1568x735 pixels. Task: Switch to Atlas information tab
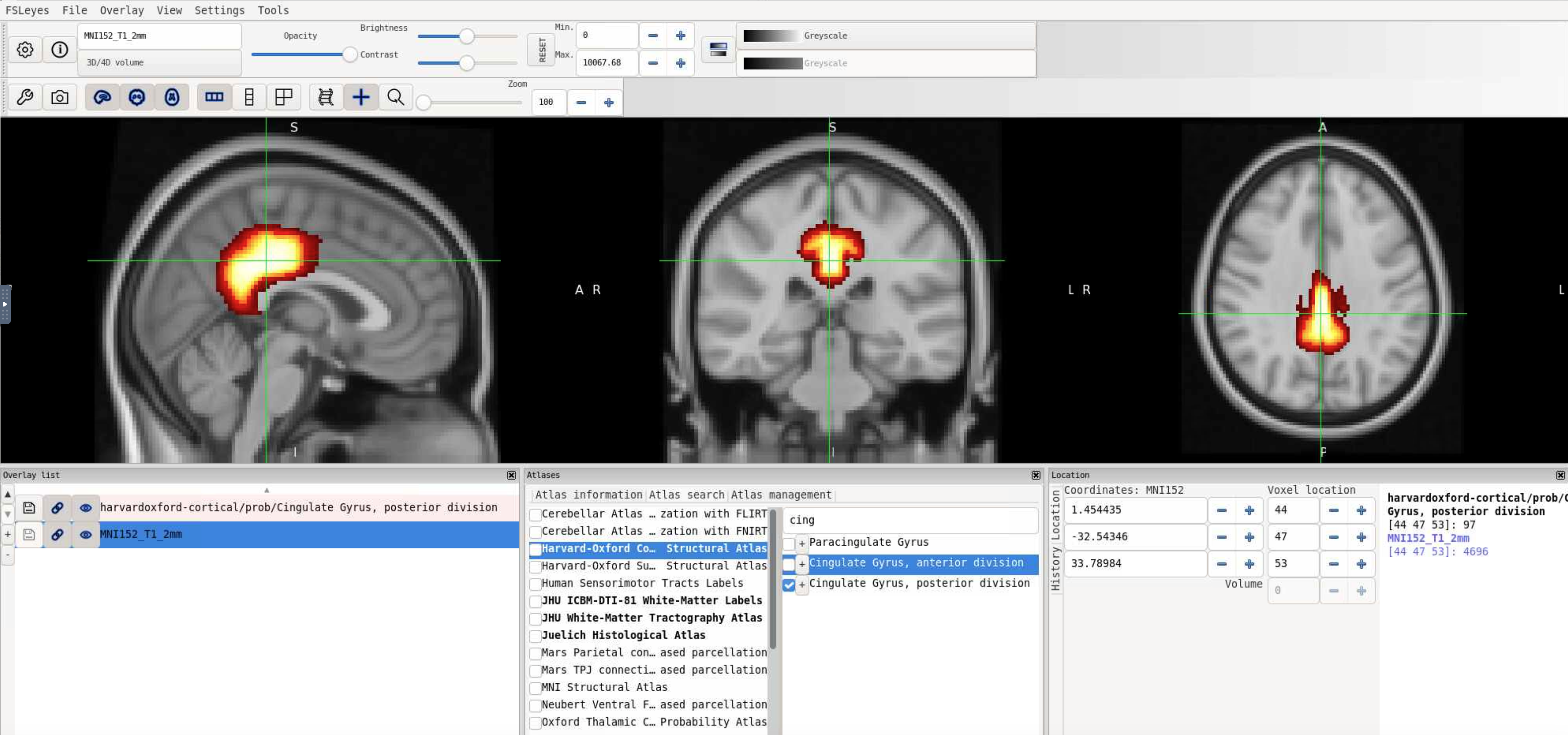pos(589,495)
